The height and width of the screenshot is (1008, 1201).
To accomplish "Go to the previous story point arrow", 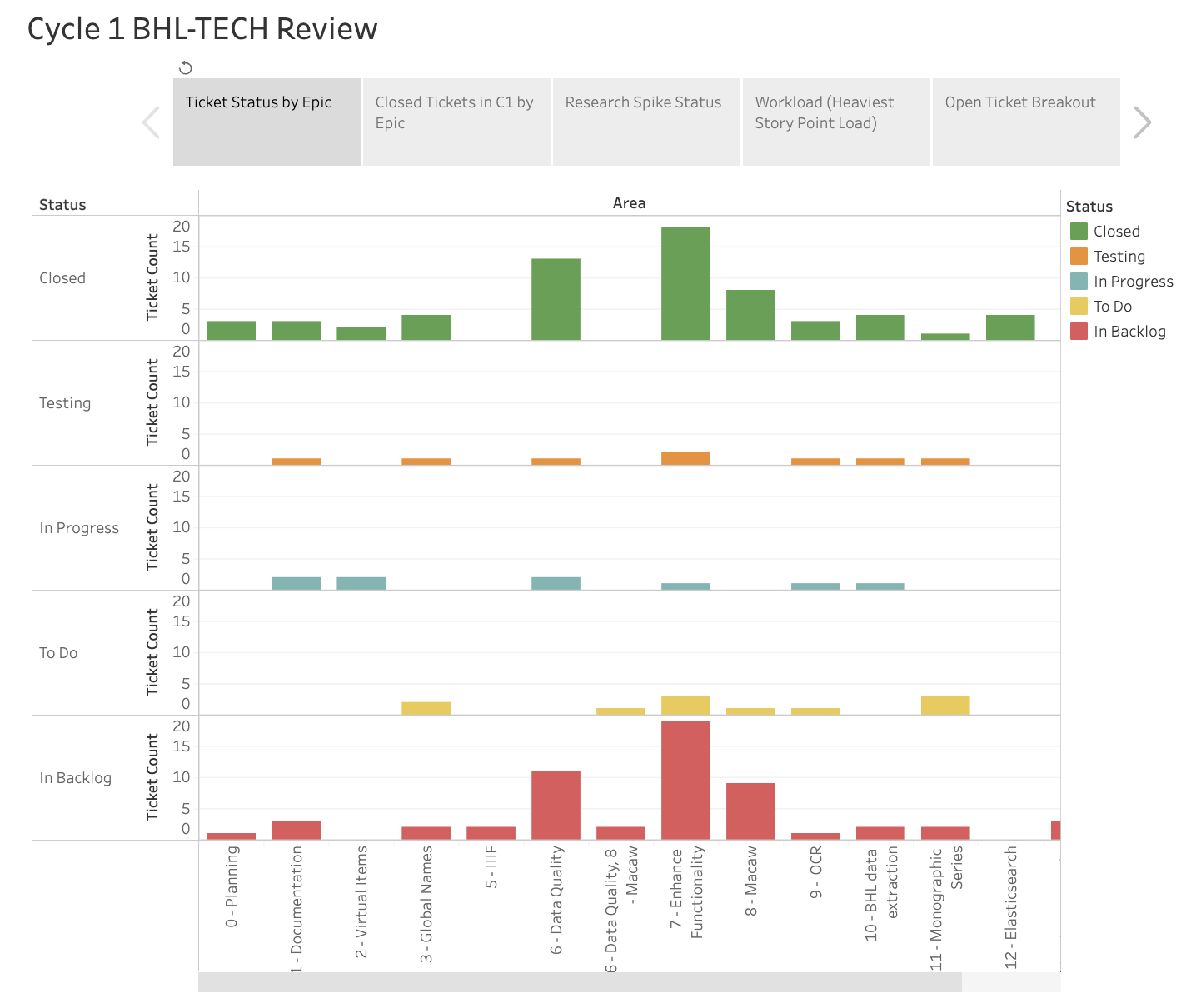I will click(x=151, y=122).
